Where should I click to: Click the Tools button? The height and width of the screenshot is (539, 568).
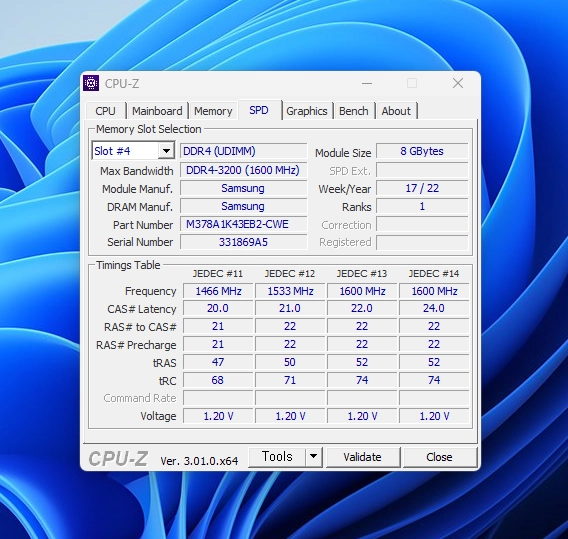(x=277, y=457)
